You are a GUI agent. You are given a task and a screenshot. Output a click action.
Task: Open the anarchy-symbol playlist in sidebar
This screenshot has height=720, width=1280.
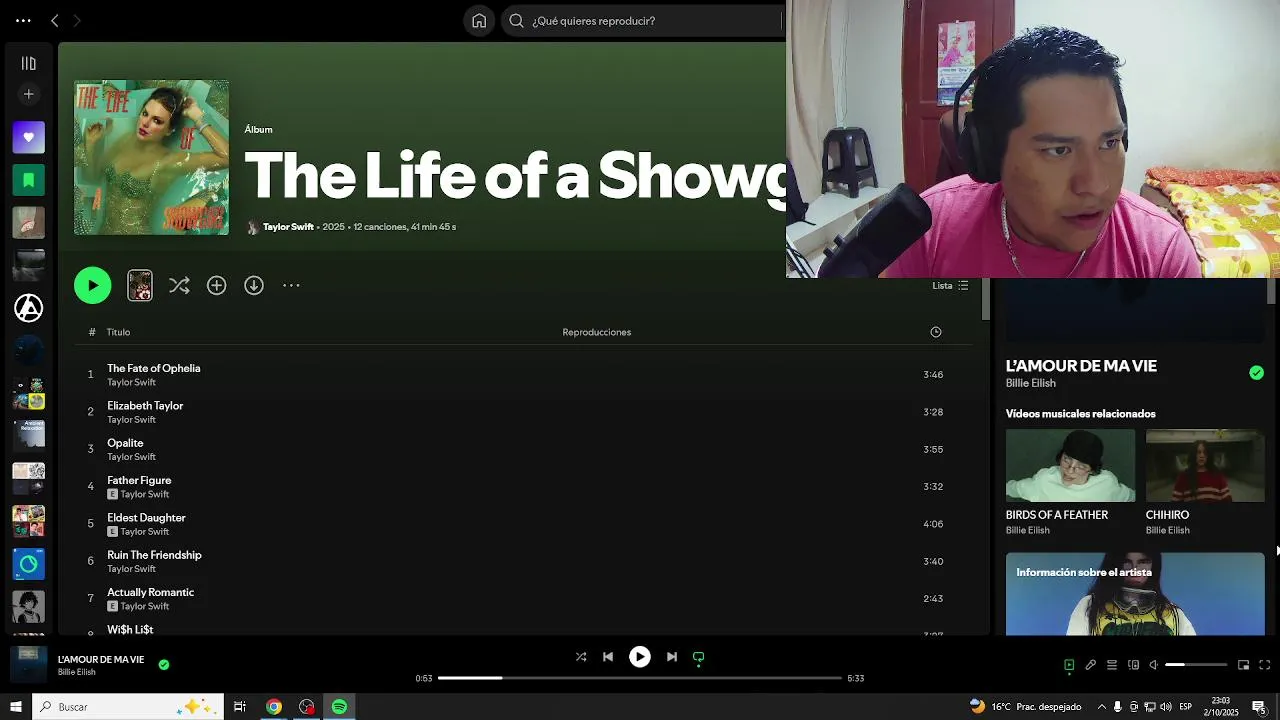[28, 308]
